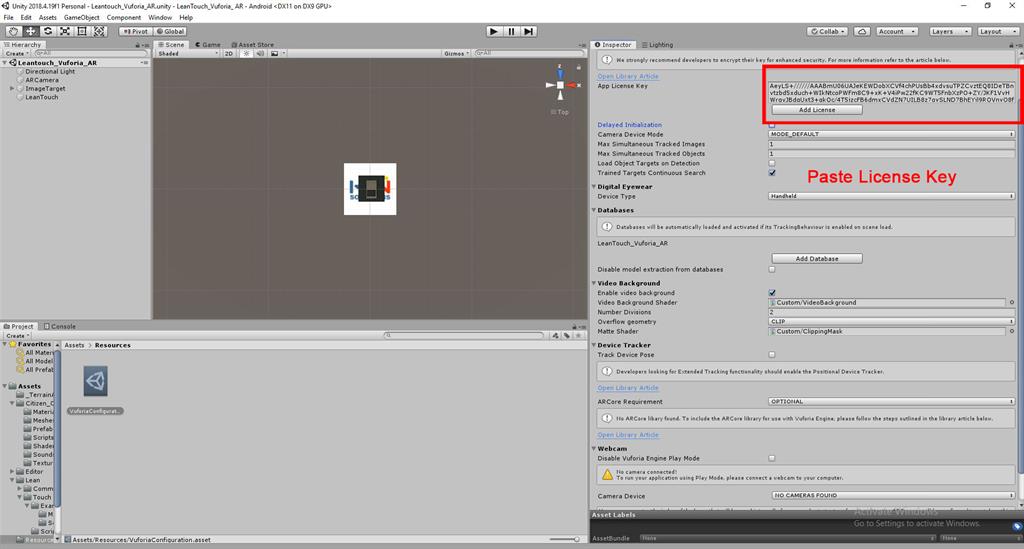Switch to the Console tab

tap(59, 326)
